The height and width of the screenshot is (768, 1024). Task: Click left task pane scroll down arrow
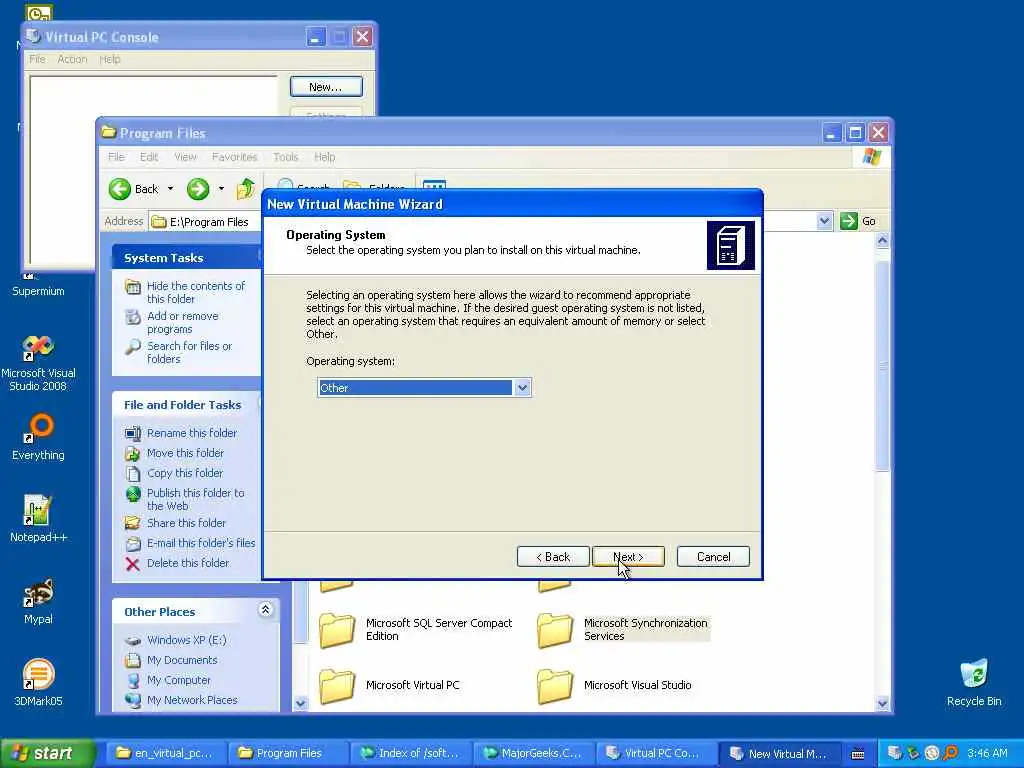tap(300, 703)
